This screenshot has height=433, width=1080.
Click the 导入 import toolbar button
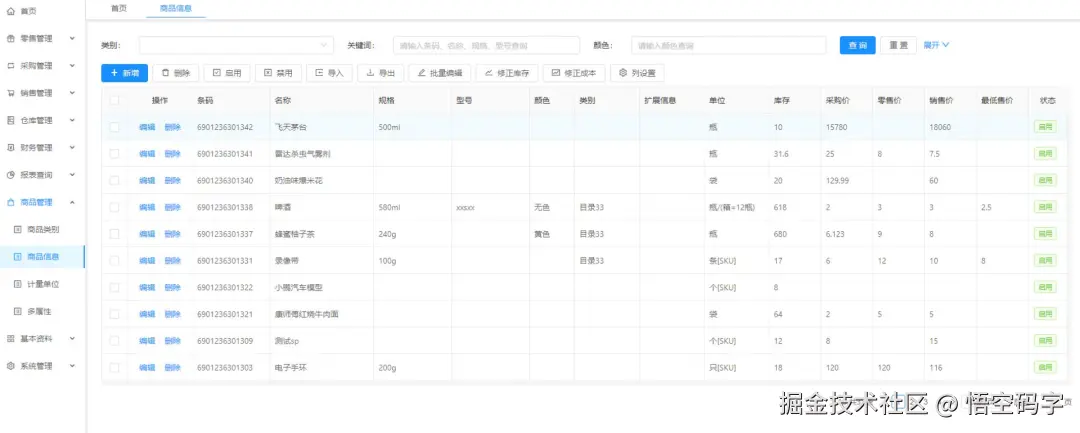pyautogui.click(x=329, y=73)
